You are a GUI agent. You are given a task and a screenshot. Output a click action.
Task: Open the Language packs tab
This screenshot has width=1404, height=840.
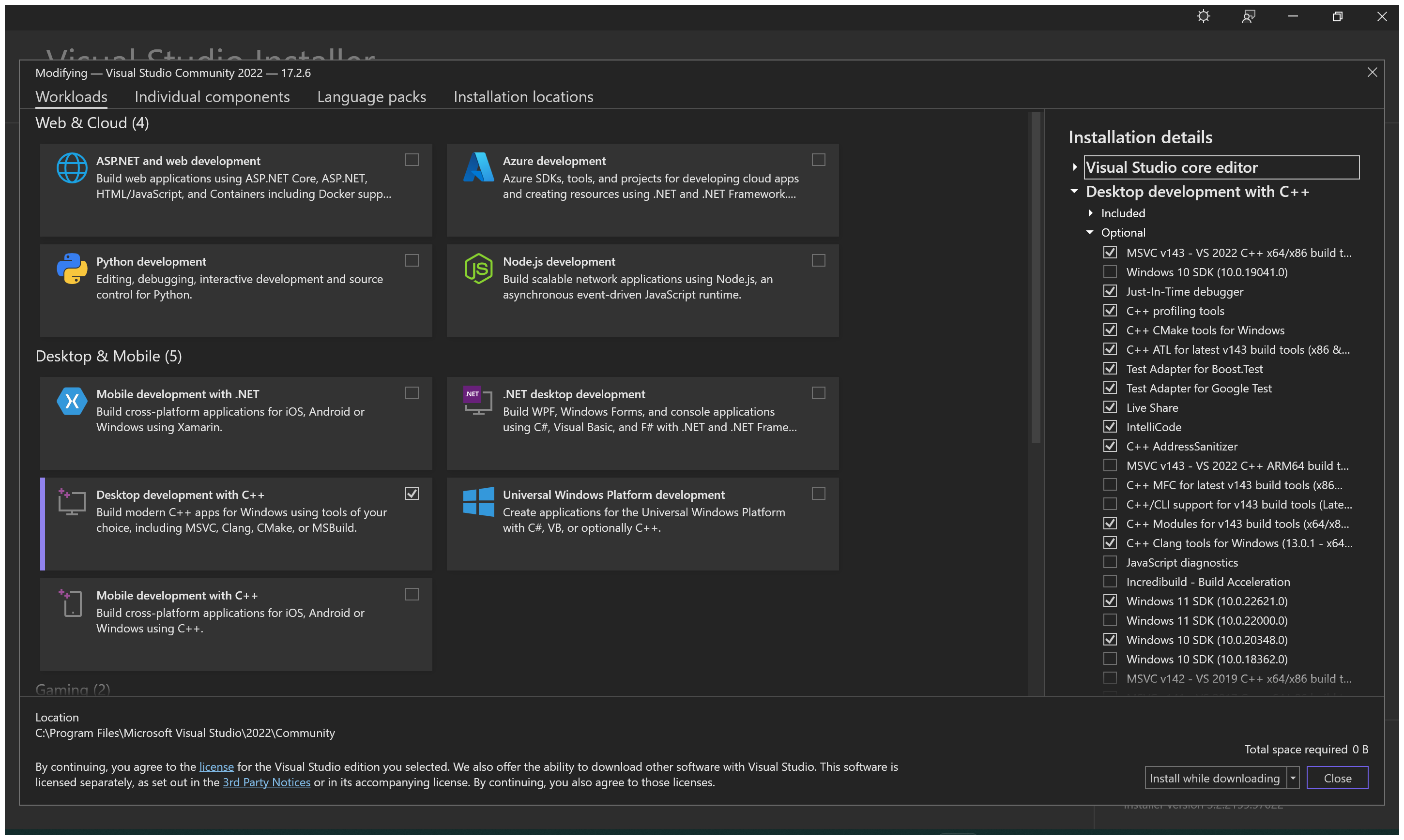(371, 97)
